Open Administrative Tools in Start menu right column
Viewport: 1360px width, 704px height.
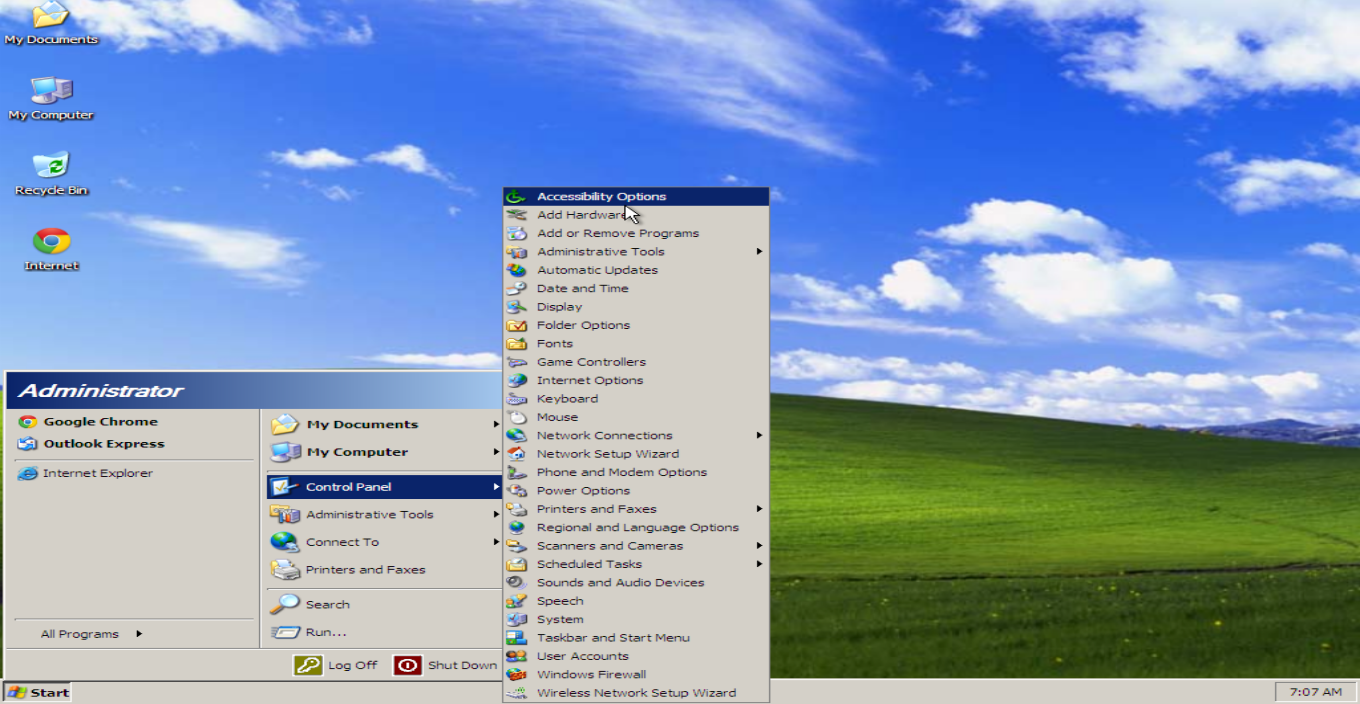[x=384, y=514]
